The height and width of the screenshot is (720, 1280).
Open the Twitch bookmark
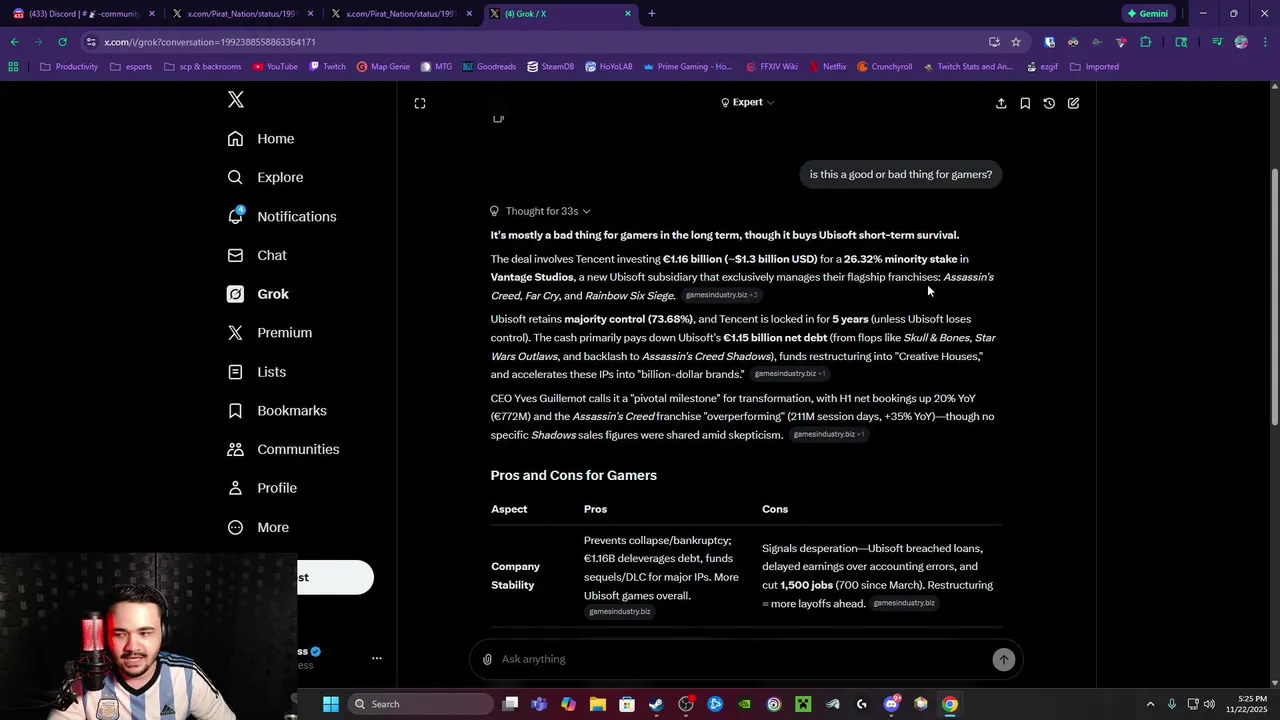[x=328, y=67]
